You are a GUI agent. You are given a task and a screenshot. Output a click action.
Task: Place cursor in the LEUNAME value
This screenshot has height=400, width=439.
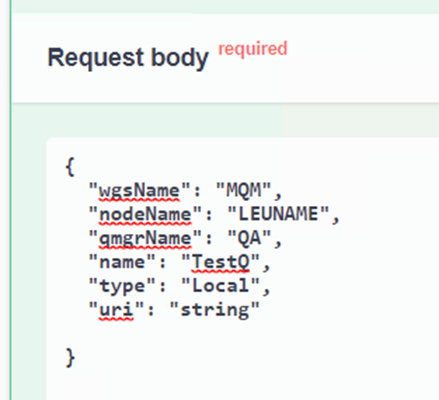pyautogui.click(x=278, y=214)
